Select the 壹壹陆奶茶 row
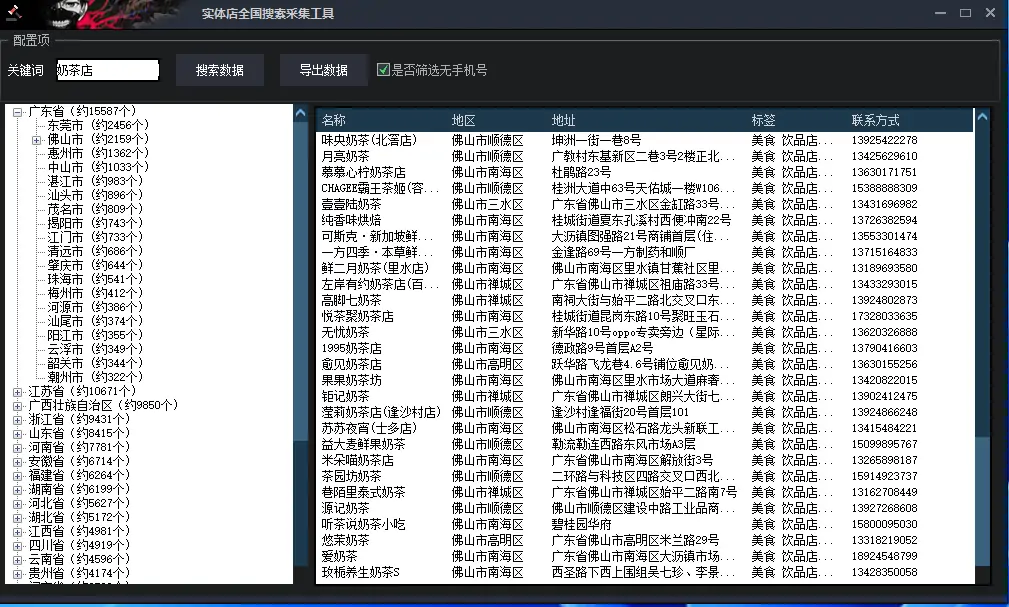Image resolution: width=1009 pixels, height=607 pixels. click(645, 204)
